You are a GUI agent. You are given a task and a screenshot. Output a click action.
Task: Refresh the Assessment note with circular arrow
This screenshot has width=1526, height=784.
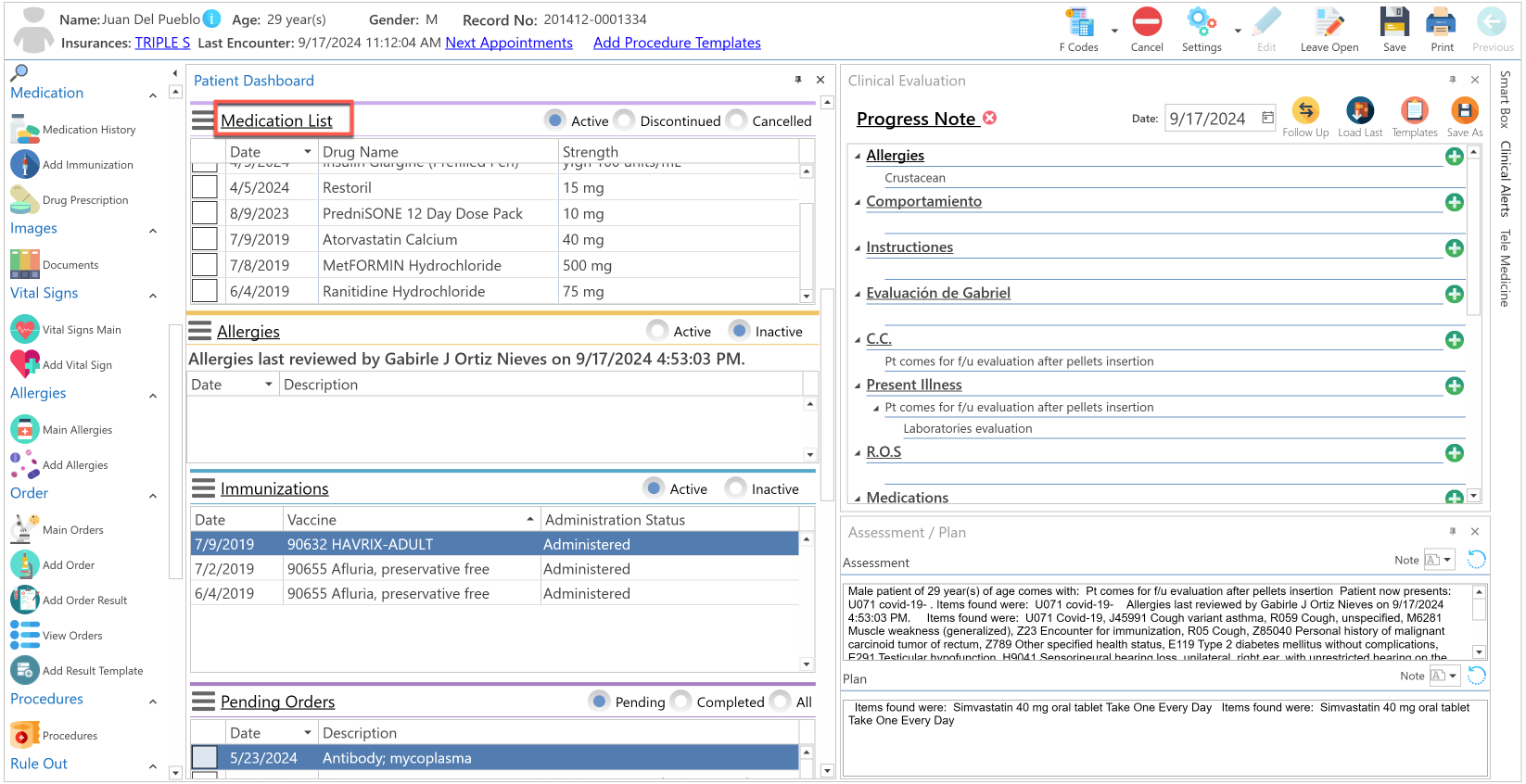[1477, 559]
